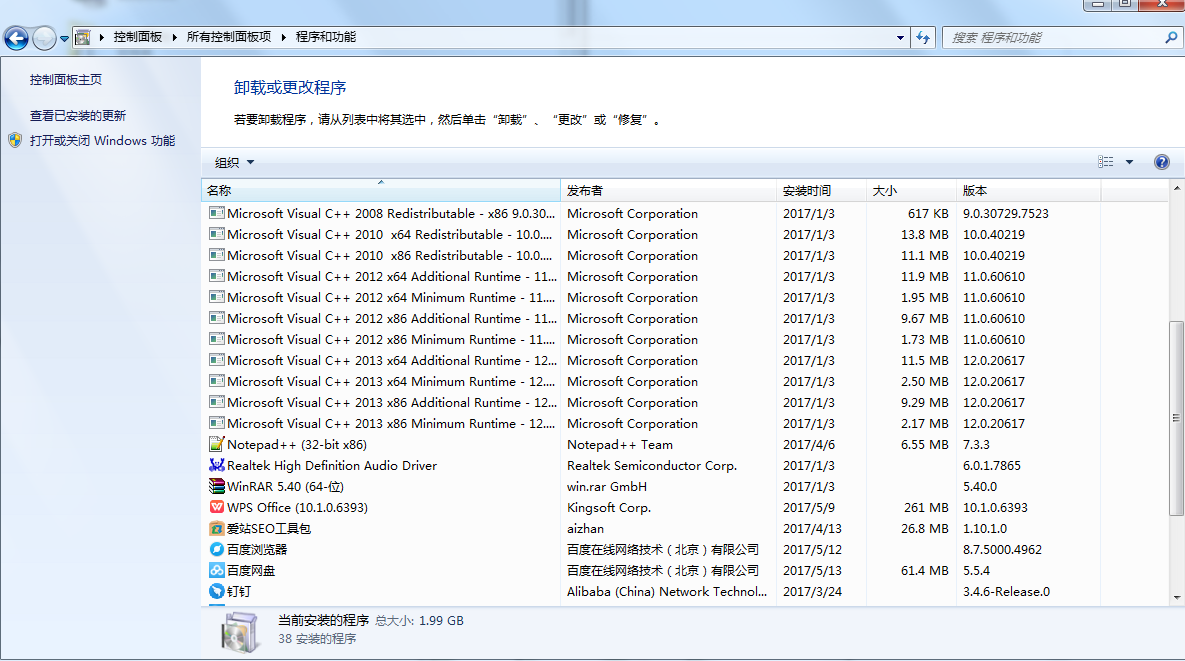The image size is (1185, 661).
Task: Select Visual C++ 2012 x86 Additional Runtime icon
Action: pyautogui.click(x=217, y=318)
